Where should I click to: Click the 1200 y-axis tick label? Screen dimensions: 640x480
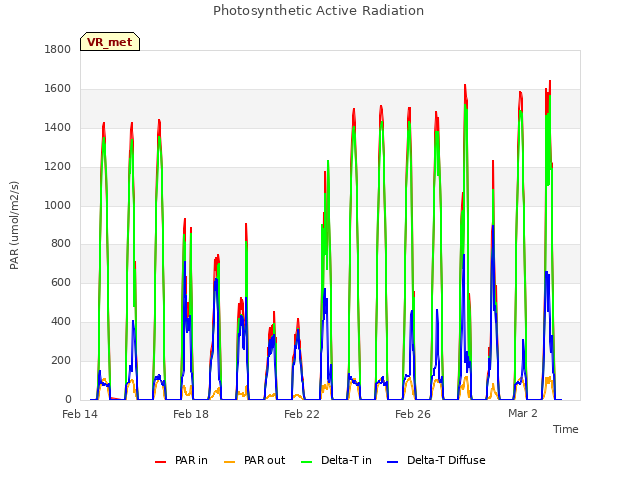pyautogui.click(x=58, y=167)
